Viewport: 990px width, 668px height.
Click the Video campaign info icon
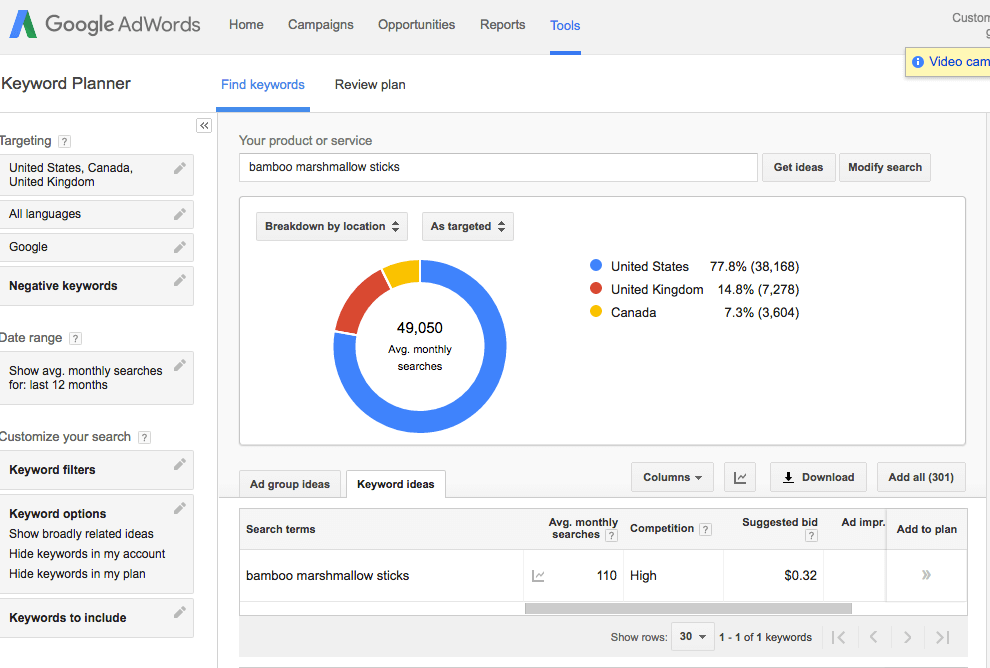coord(918,62)
